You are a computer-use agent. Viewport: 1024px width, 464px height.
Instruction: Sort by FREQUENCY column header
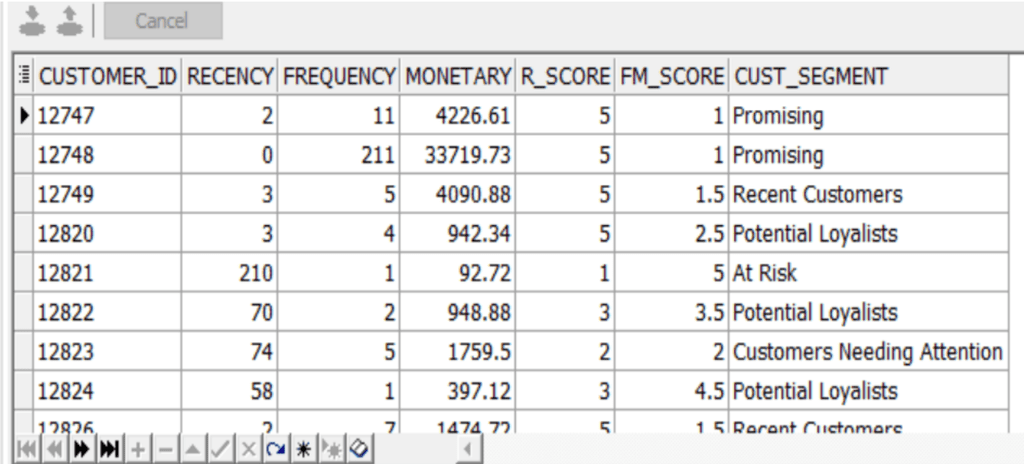click(x=338, y=76)
